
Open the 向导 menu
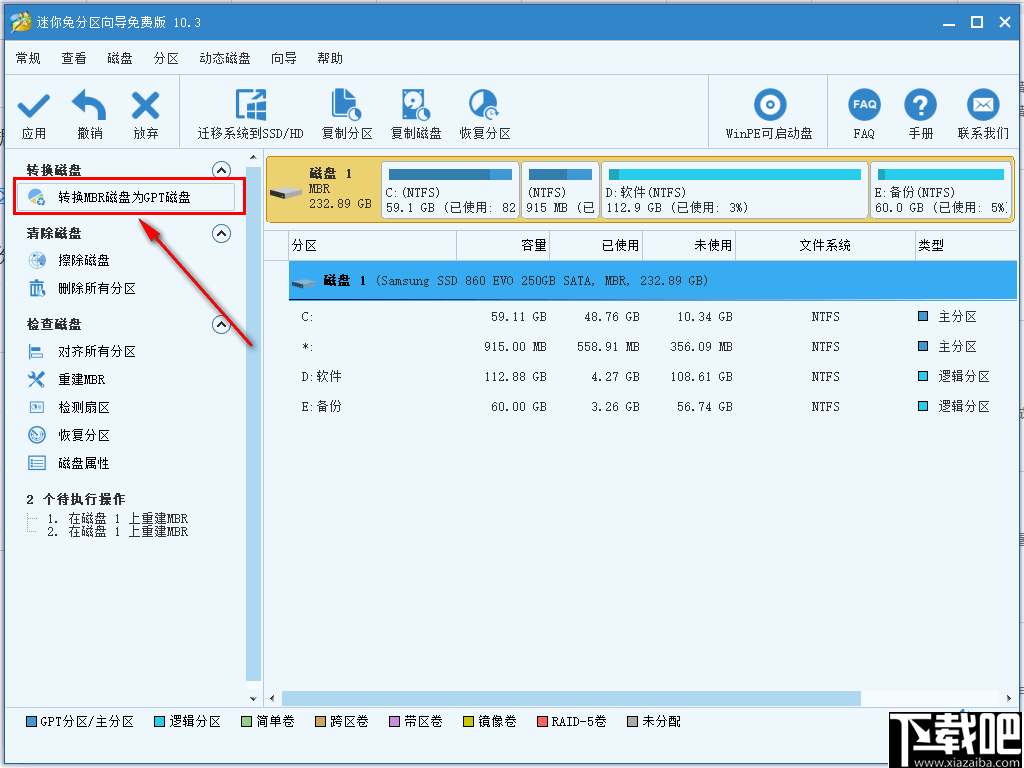click(283, 58)
